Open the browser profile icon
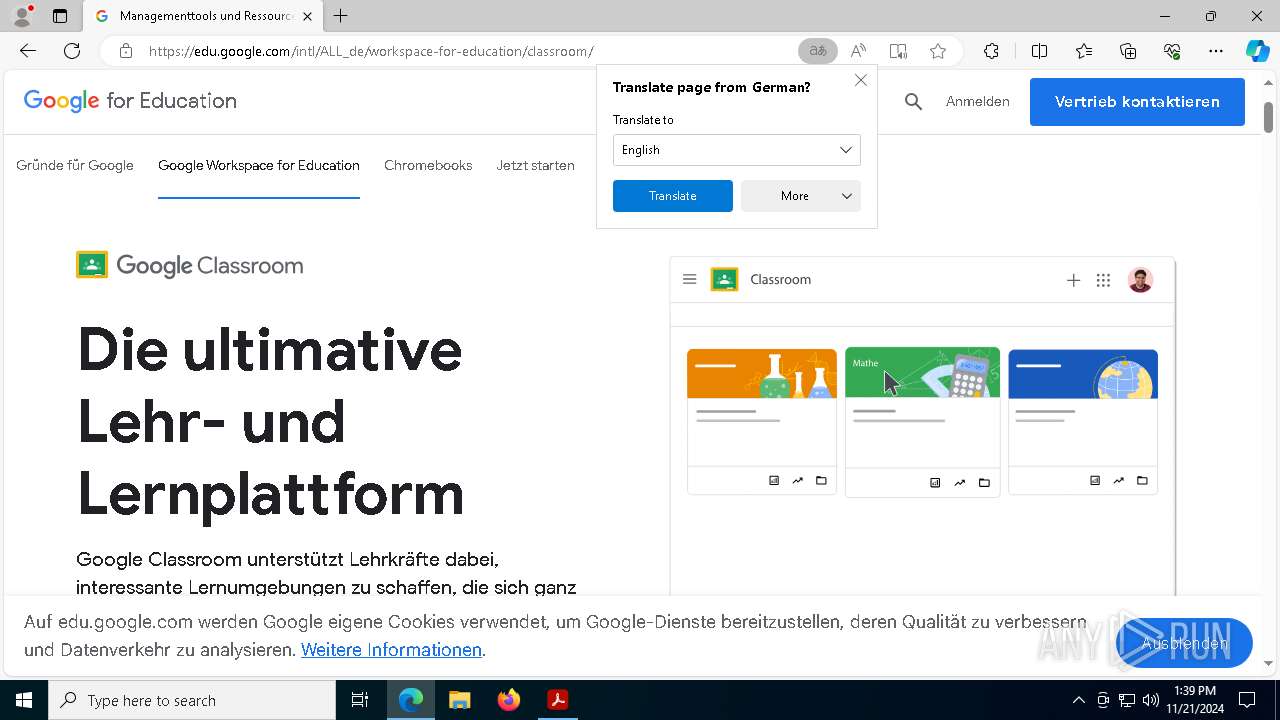Viewport: 1280px width, 720px height. pos(22,16)
